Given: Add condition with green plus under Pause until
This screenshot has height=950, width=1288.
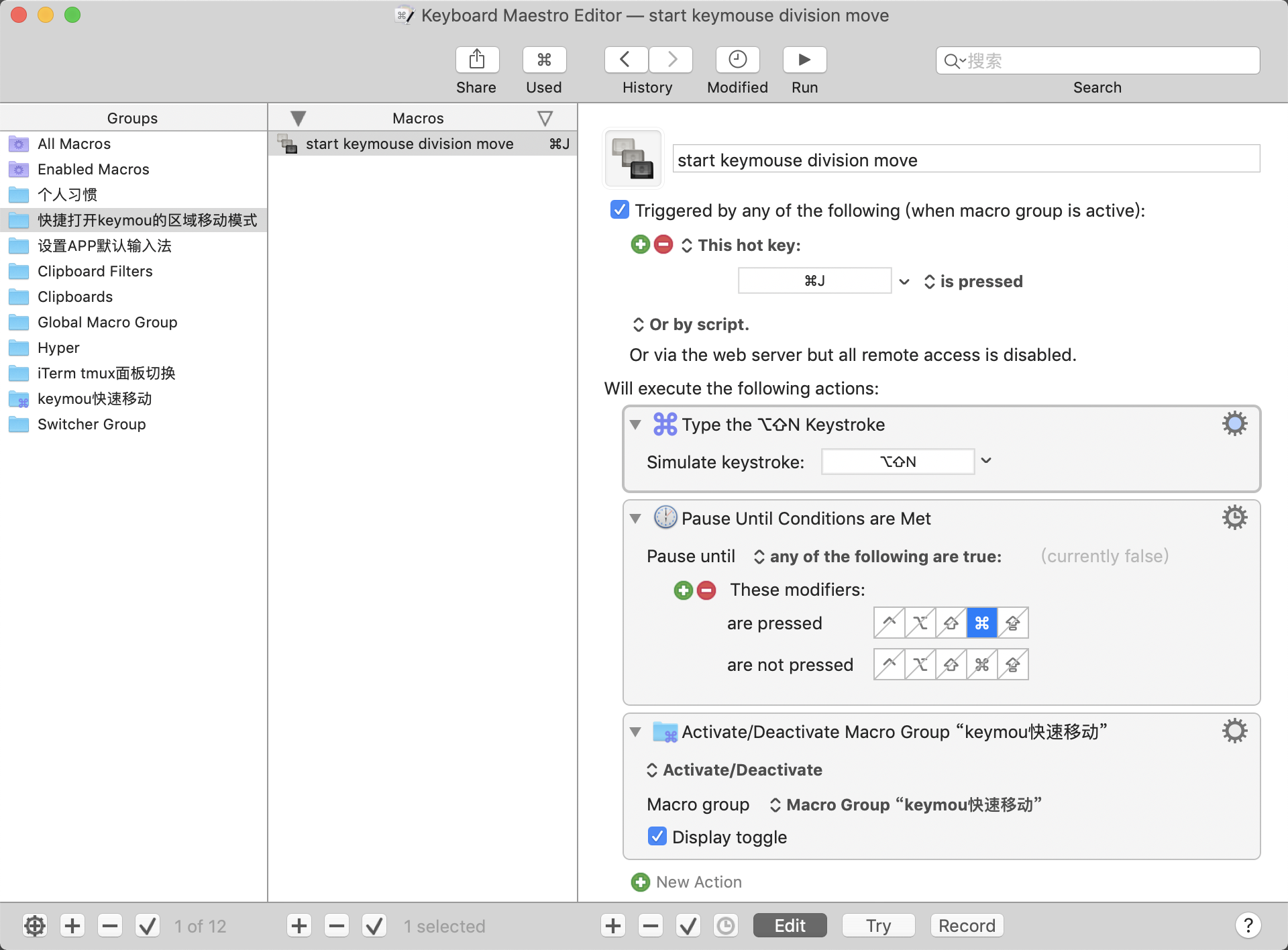Looking at the screenshot, I should point(683,590).
